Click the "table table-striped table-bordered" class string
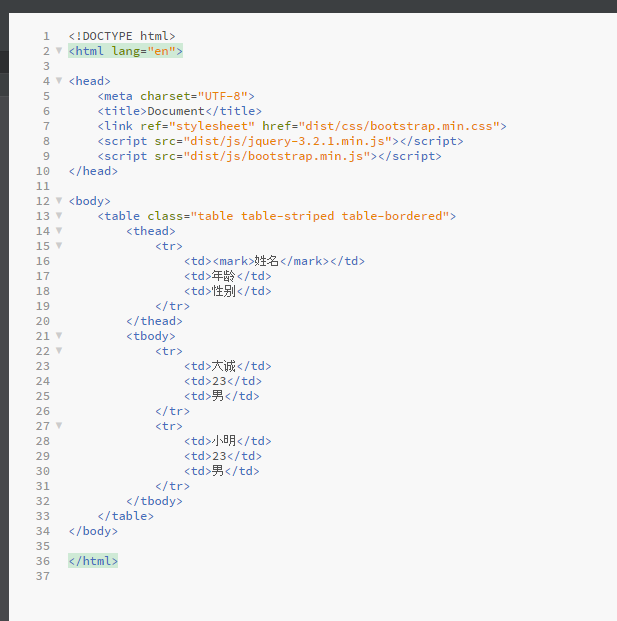This screenshot has width=617, height=621. (320, 216)
